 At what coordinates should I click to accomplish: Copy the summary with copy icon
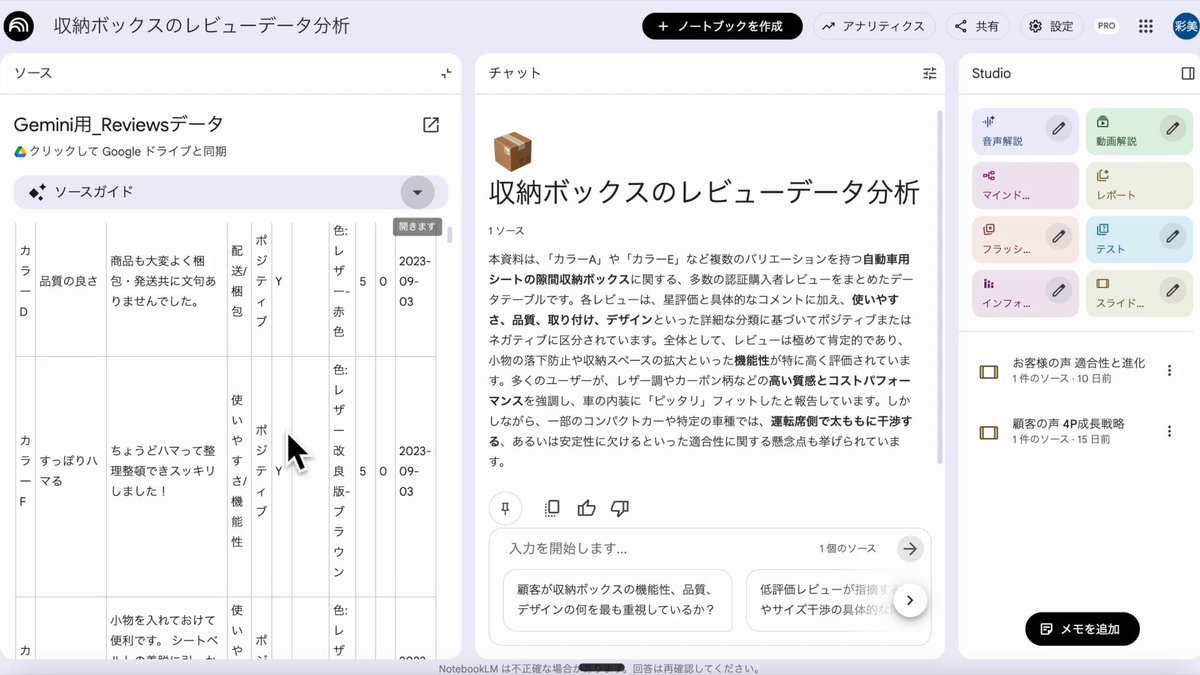coord(552,508)
